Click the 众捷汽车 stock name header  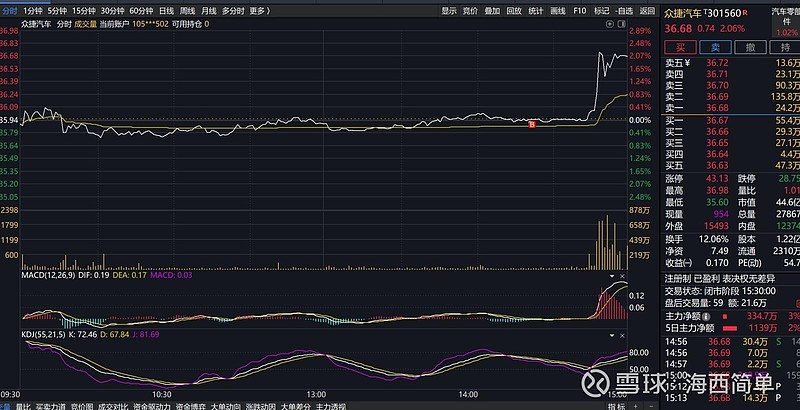tap(683, 13)
